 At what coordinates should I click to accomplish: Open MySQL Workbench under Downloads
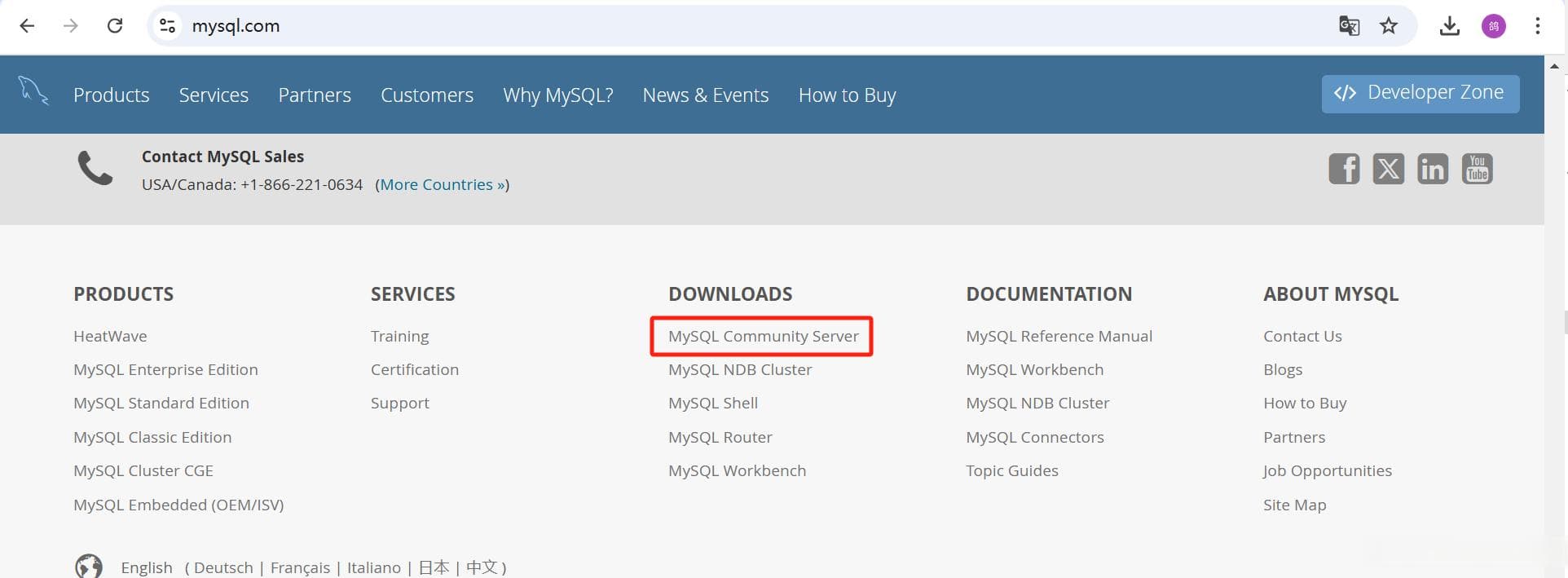click(x=737, y=470)
